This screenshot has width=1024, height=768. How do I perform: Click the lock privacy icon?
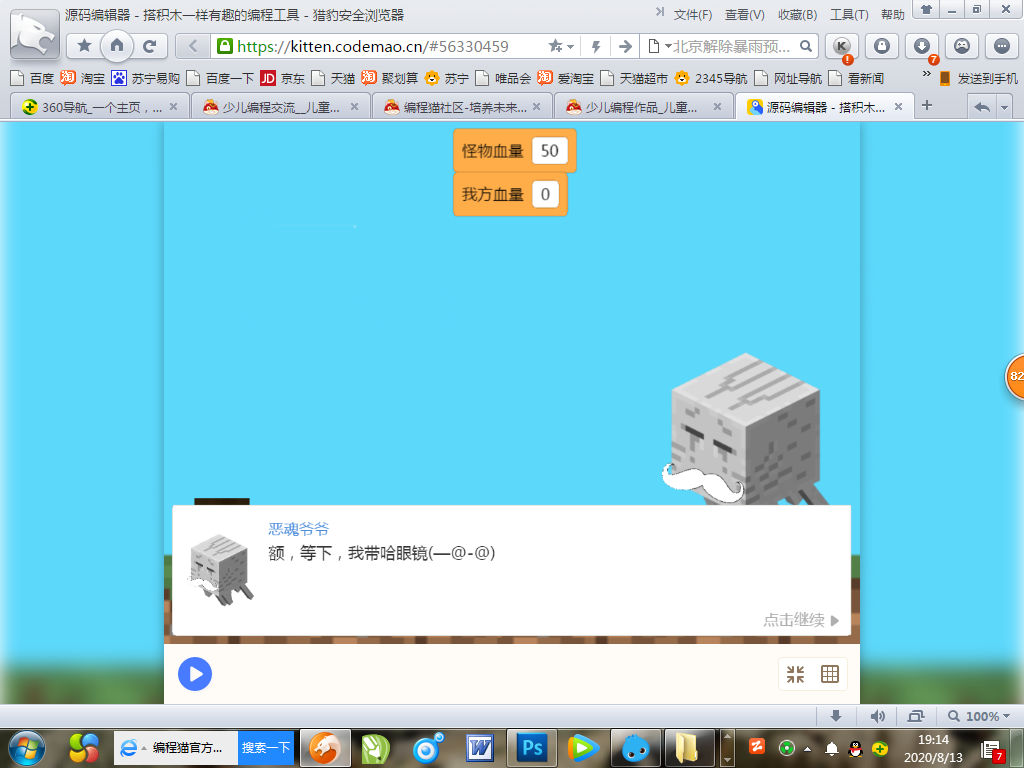882,46
